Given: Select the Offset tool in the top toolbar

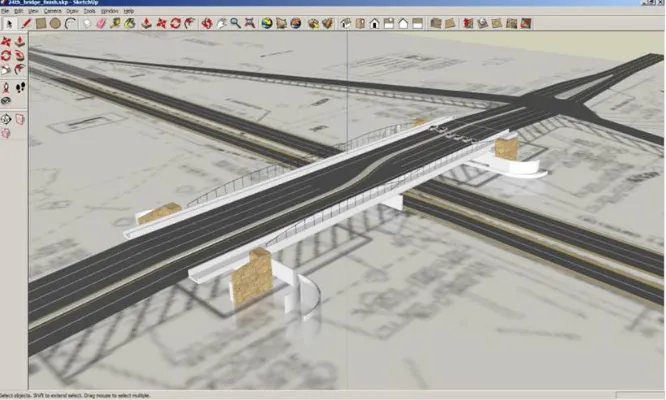Looking at the screenshot, I should point(190,24).
